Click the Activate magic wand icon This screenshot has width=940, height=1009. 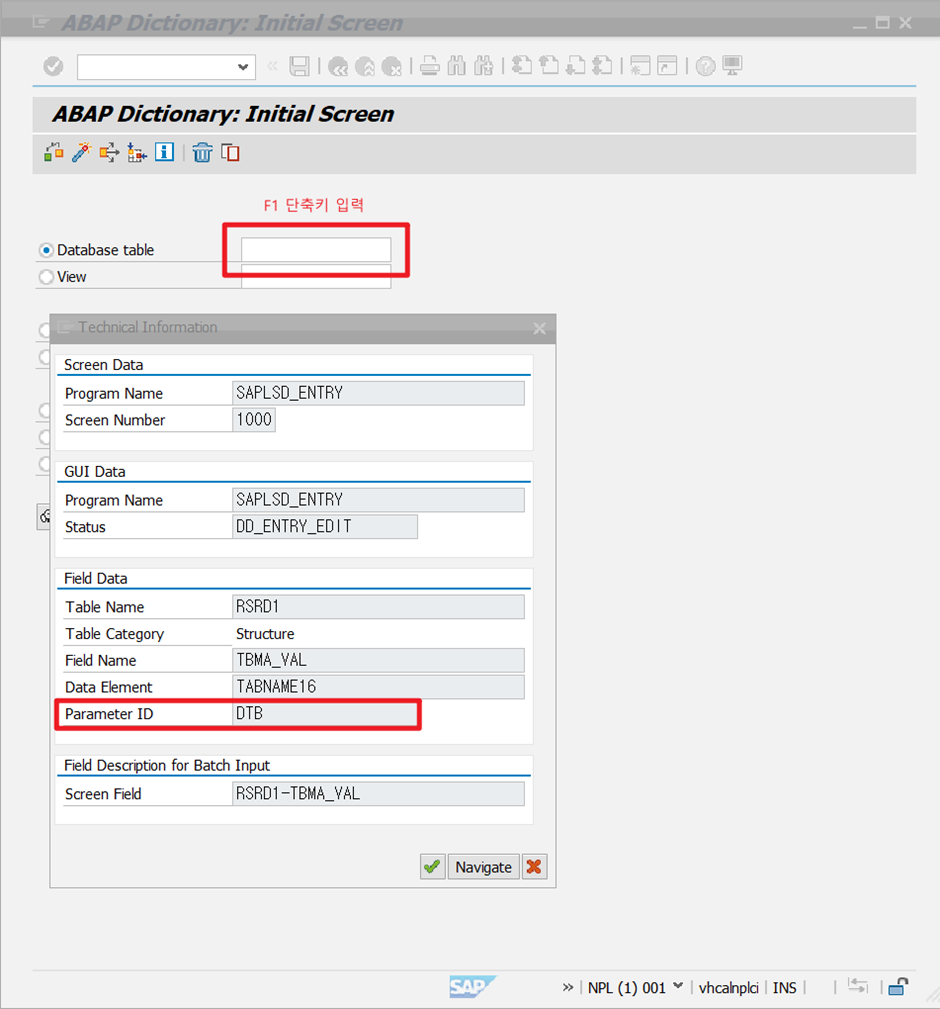point(82,153)
